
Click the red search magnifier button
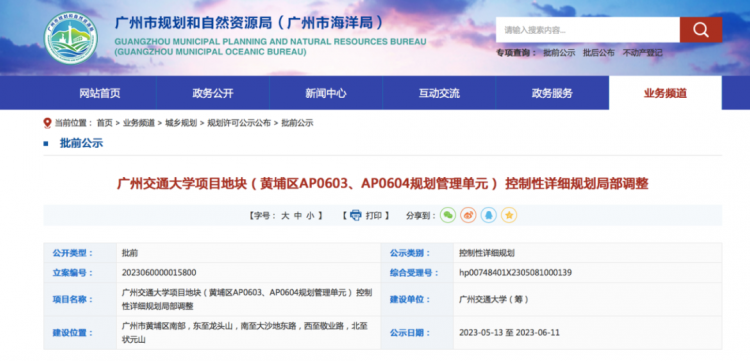click(x=701, y=30)
